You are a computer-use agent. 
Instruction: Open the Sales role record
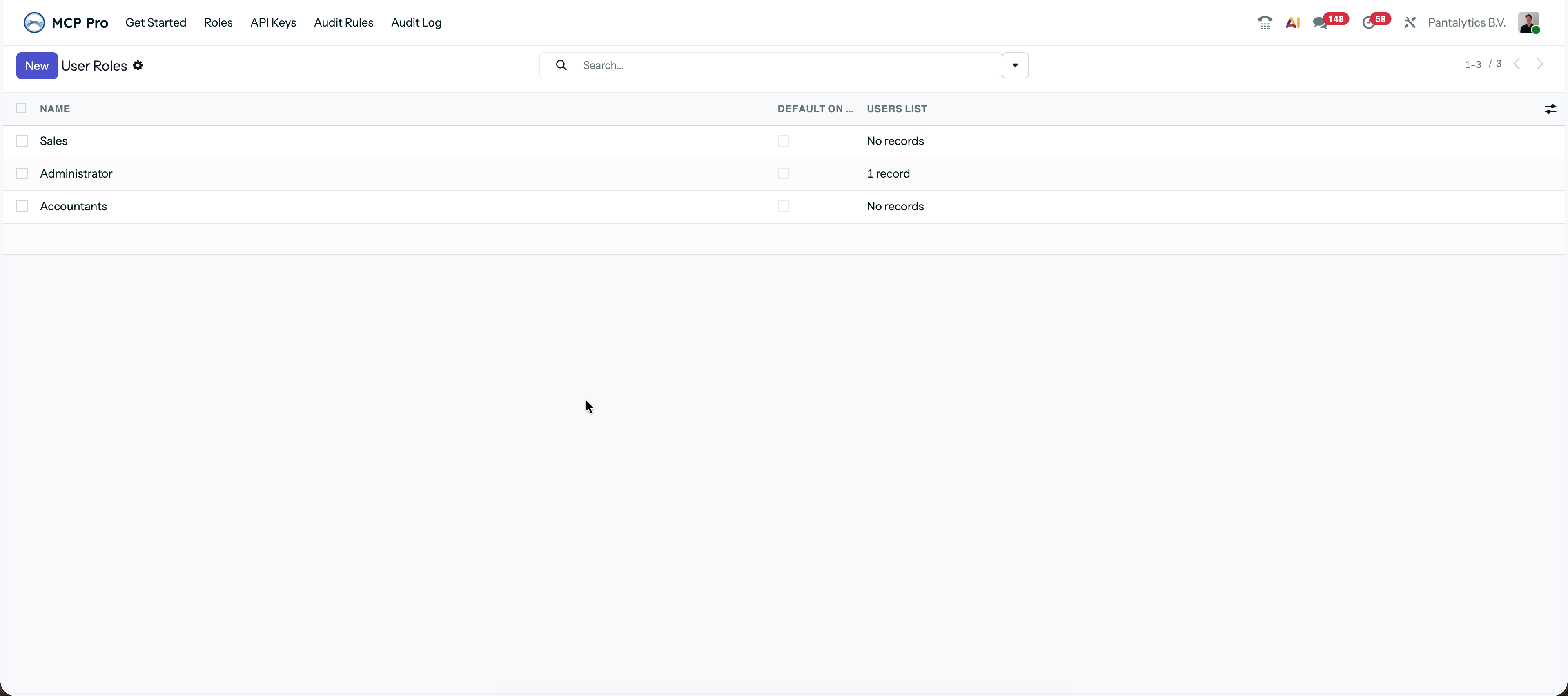coord(53,141)
